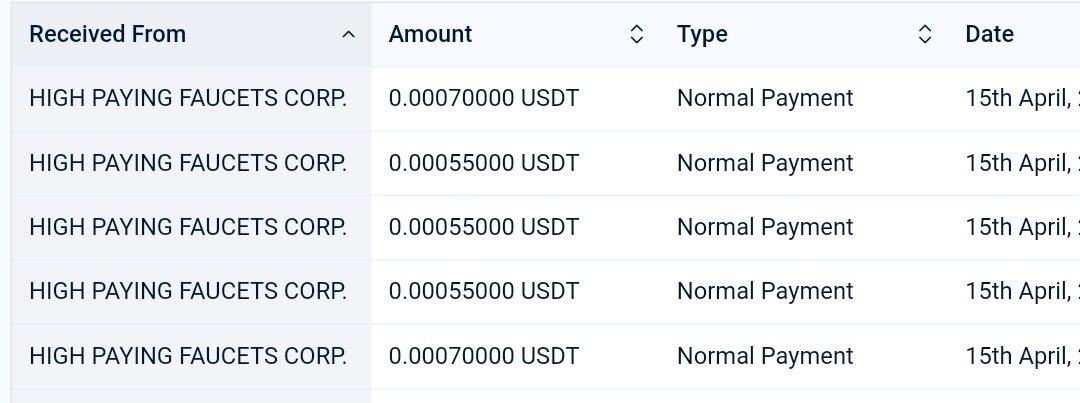Click first row amount 0.00070000 USDT
Image resolution: width=1080 pixels, height=403 pixels.
point(484,99)
